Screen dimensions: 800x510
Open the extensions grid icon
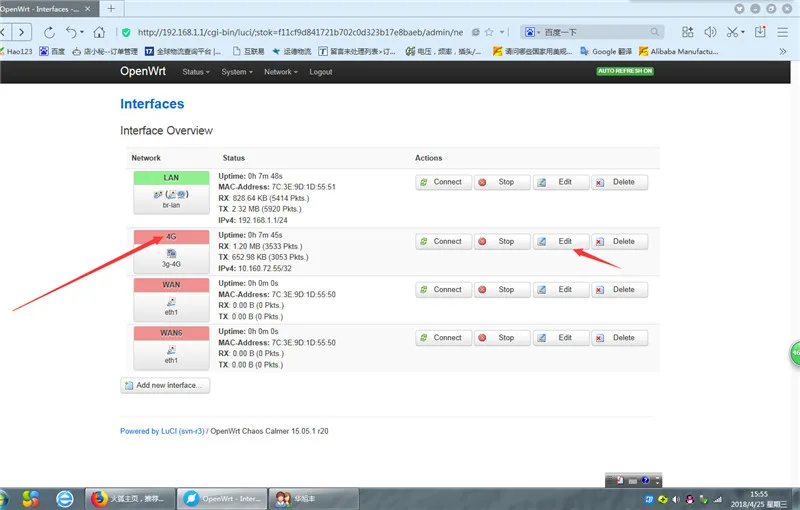pyautogui.click(x=687, y=32)
